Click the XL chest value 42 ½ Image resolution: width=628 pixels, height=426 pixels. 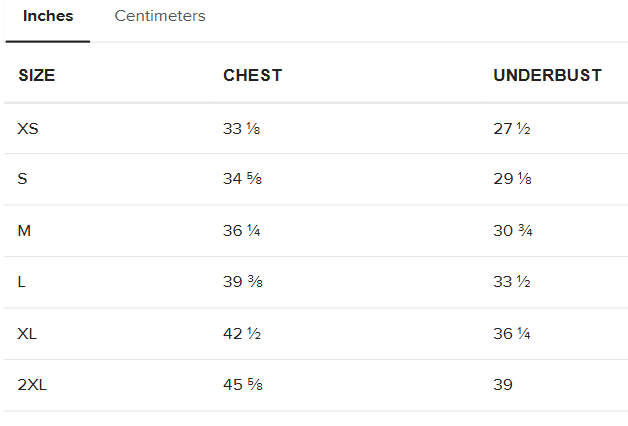(x=242, y=334)
